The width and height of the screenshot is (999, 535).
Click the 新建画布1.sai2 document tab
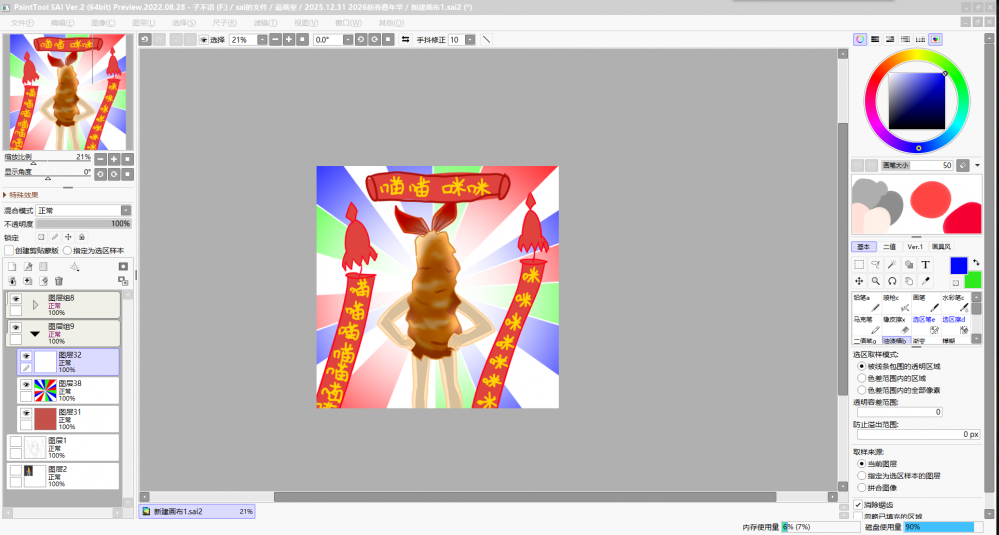pyautogui.click(x=197, y=511)
